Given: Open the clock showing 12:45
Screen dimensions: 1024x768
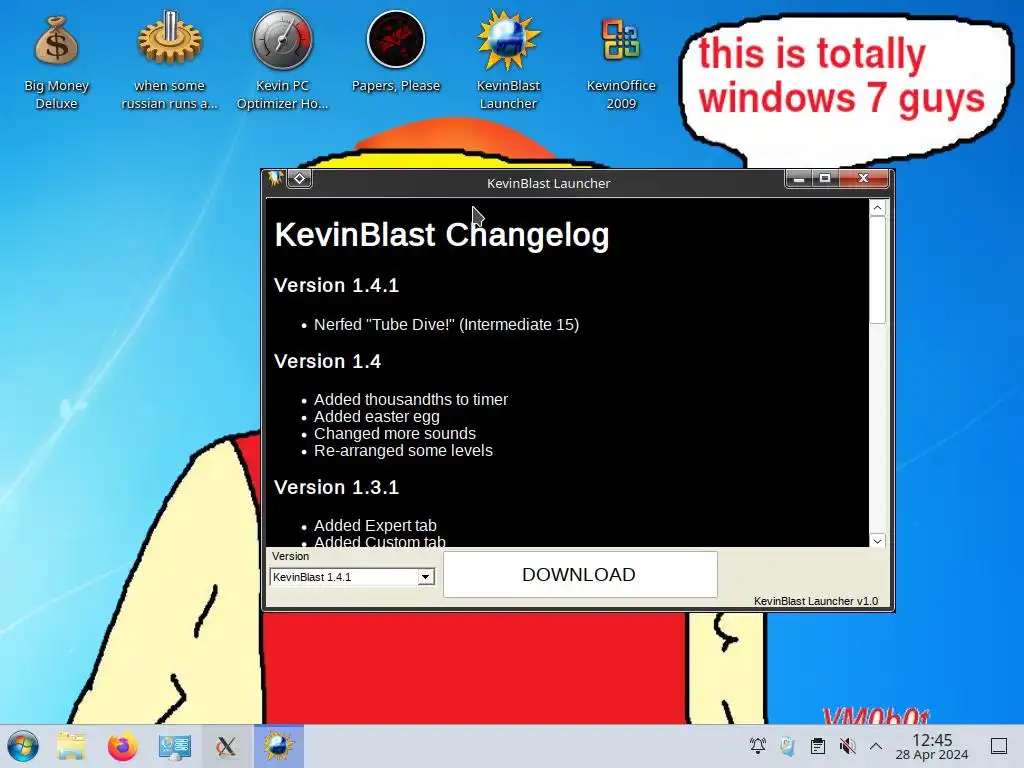Looking at the screenshot, I should pyautogui.click(x=932, y=746).
